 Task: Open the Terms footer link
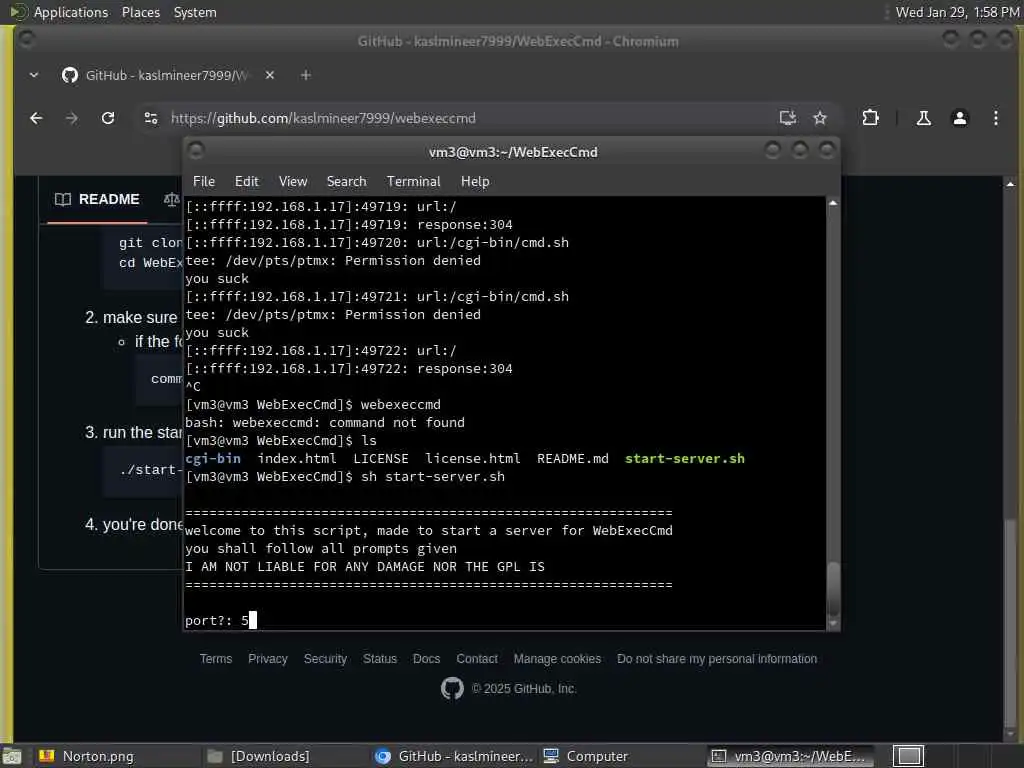pyautogui.click(x=216, y=659)
